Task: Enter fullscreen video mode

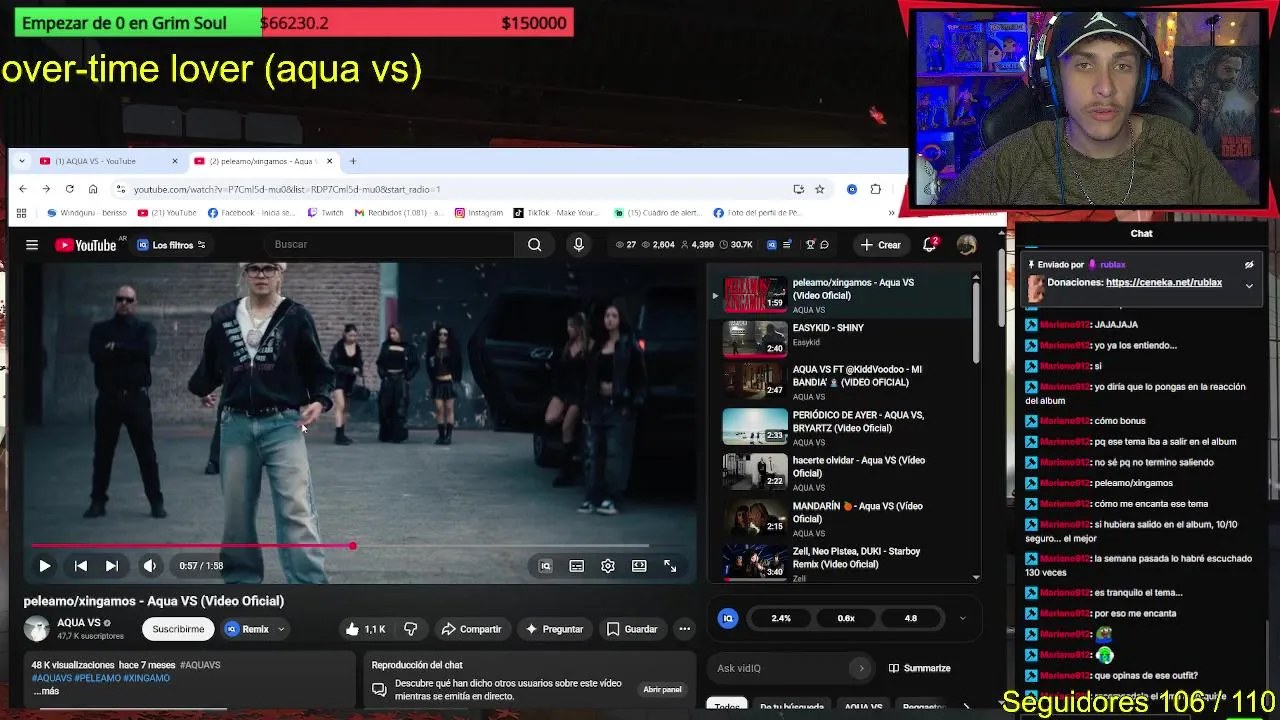Action: coord(670,566)
